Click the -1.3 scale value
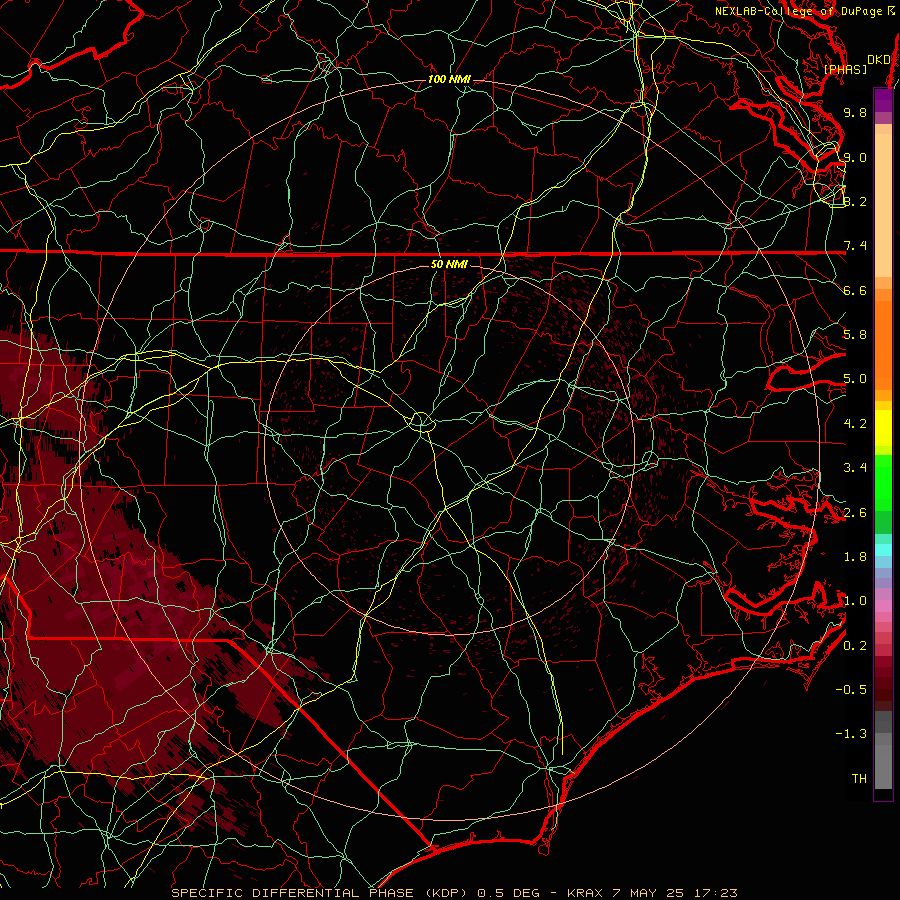900x900 pixels. [x=851, y=734]
